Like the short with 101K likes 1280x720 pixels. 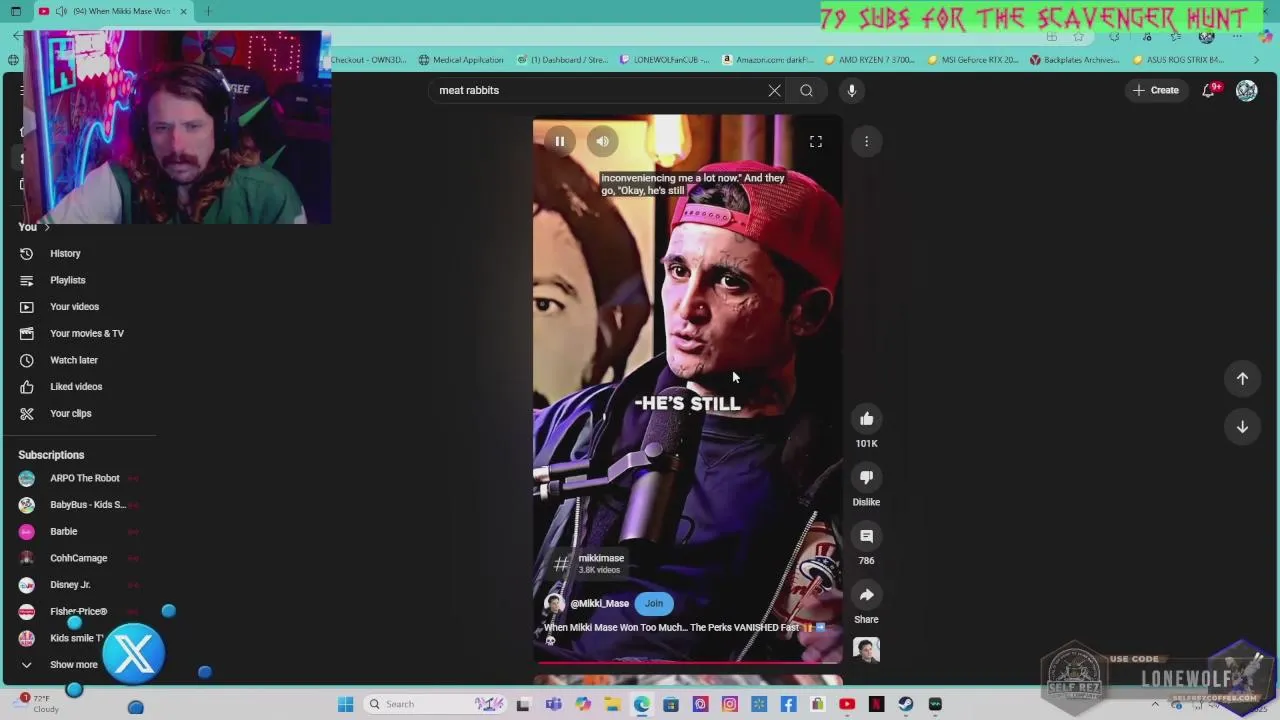(866, 419)
